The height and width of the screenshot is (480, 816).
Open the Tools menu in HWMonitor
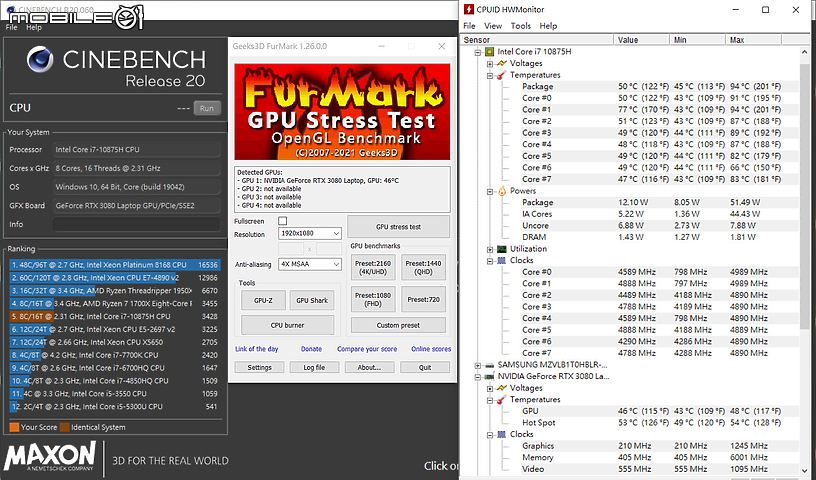pos(520,26)
